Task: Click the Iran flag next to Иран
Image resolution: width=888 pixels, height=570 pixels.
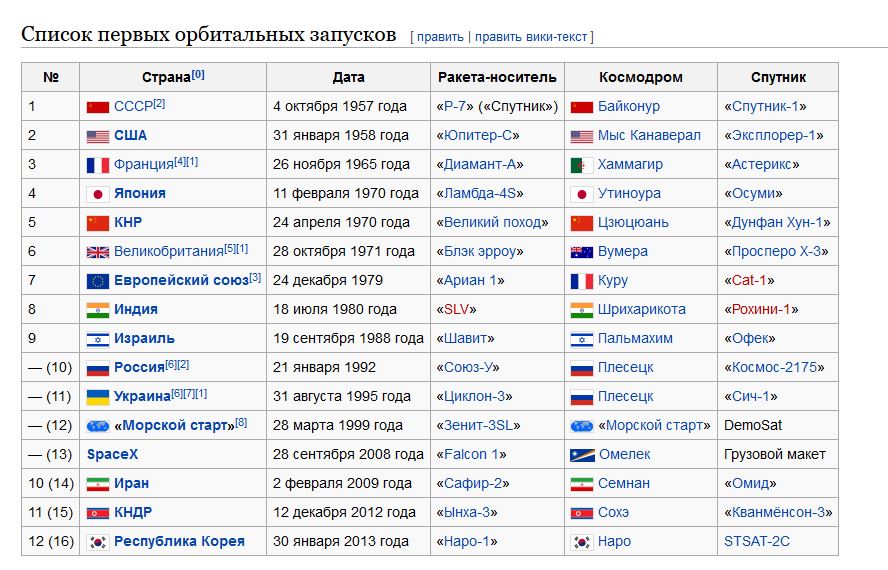Action: 97,484
